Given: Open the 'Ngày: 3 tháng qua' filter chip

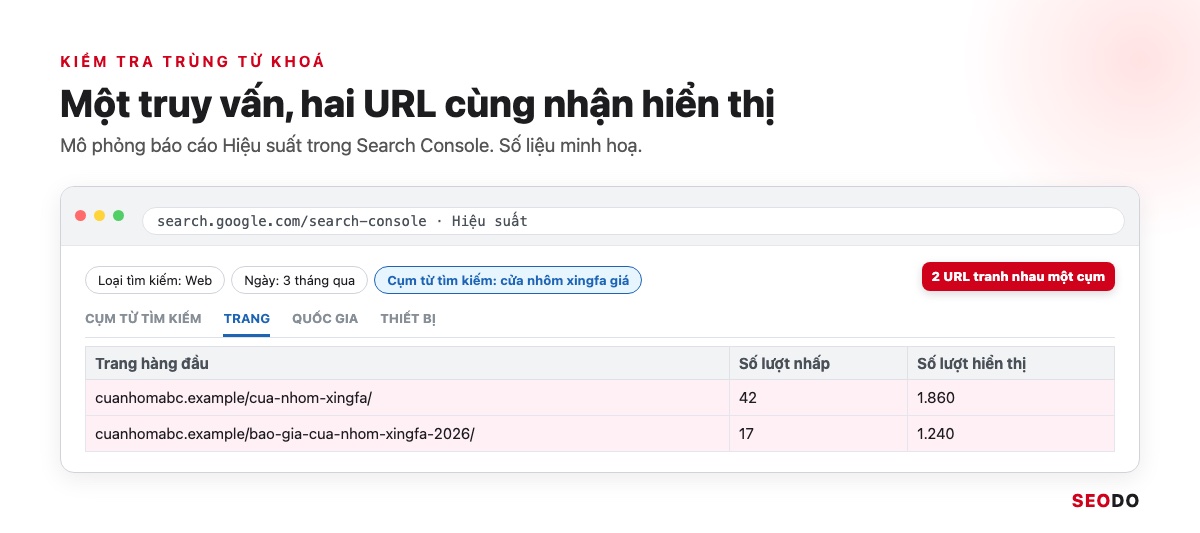Looking at the screenshot, I should click(299, 280).
